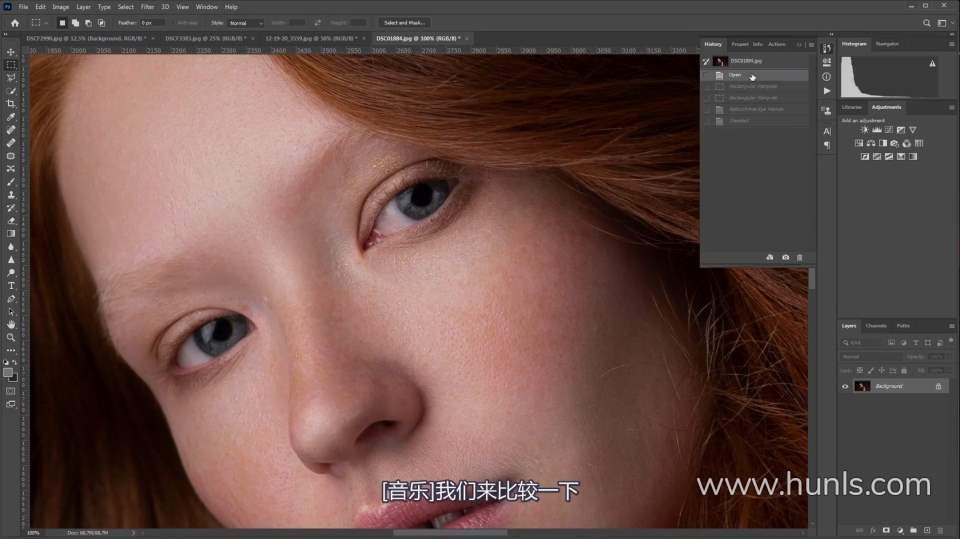Screen dimensions: 960x539
Task: Switch to the Navigator tab
Action: coord(887,44)
